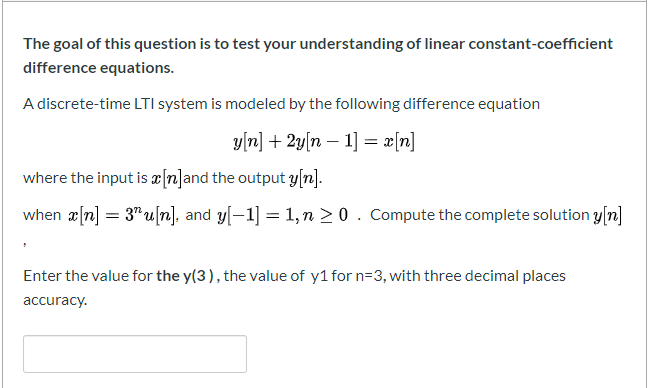The image size is (648, 388).
Task: Click the y[n] ending the 'complete solution' line
Action: click(x=607, y=215)
